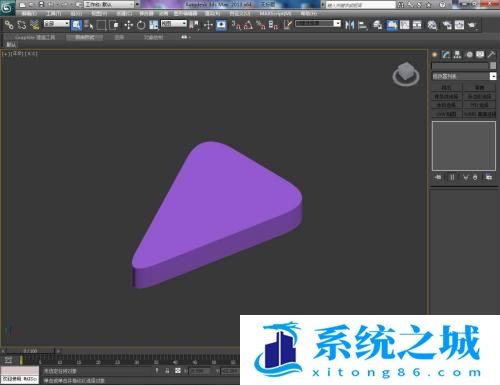Open Edit Named Selection Sets
The height and width of the screenshot is (385, 500).
(287, 25)
